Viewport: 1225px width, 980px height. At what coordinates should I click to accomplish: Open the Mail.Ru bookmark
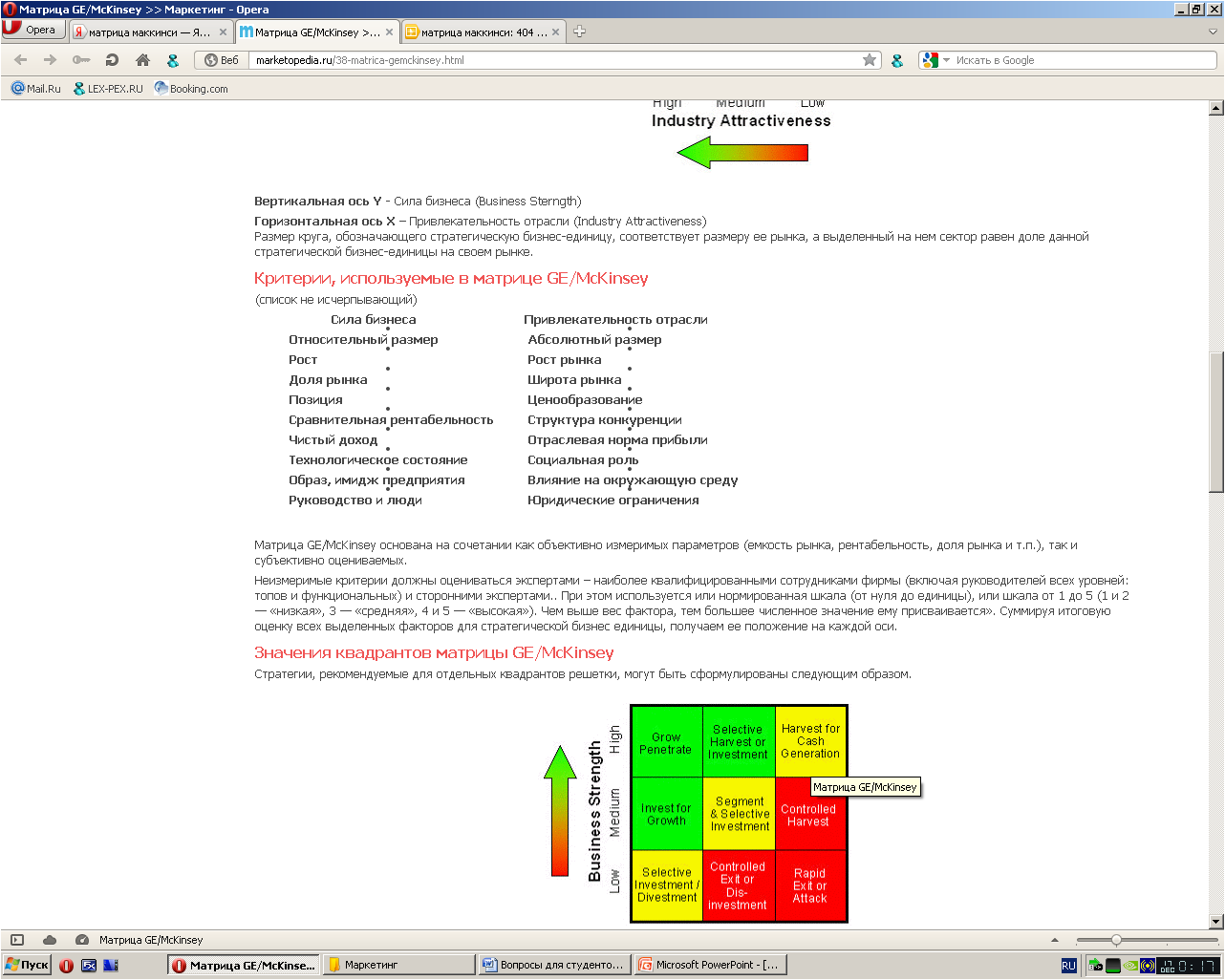[x=35, y=88]
